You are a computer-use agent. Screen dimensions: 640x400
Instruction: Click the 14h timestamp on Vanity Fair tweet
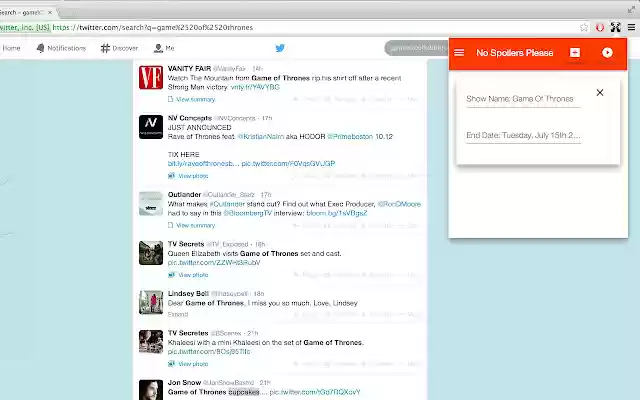pyautogui.click(x=258, y=69)
